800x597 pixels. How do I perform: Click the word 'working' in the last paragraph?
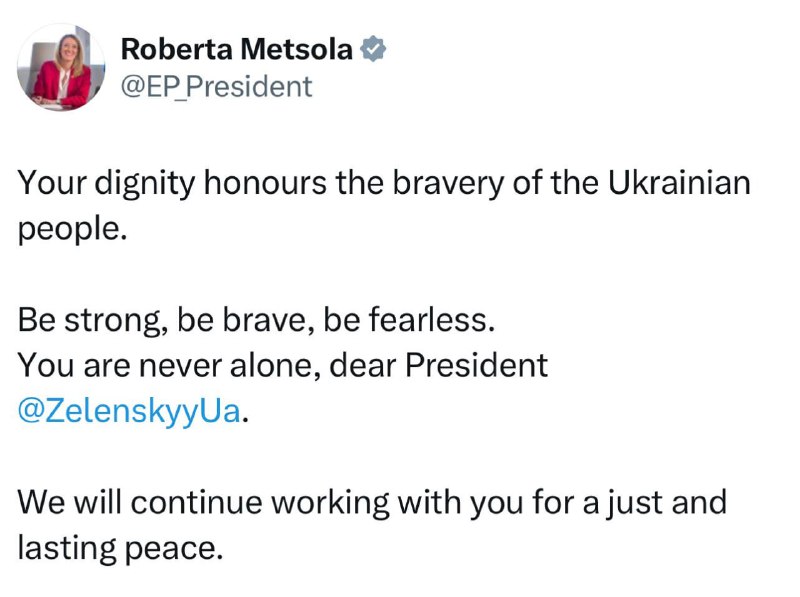tap(330, 503)
